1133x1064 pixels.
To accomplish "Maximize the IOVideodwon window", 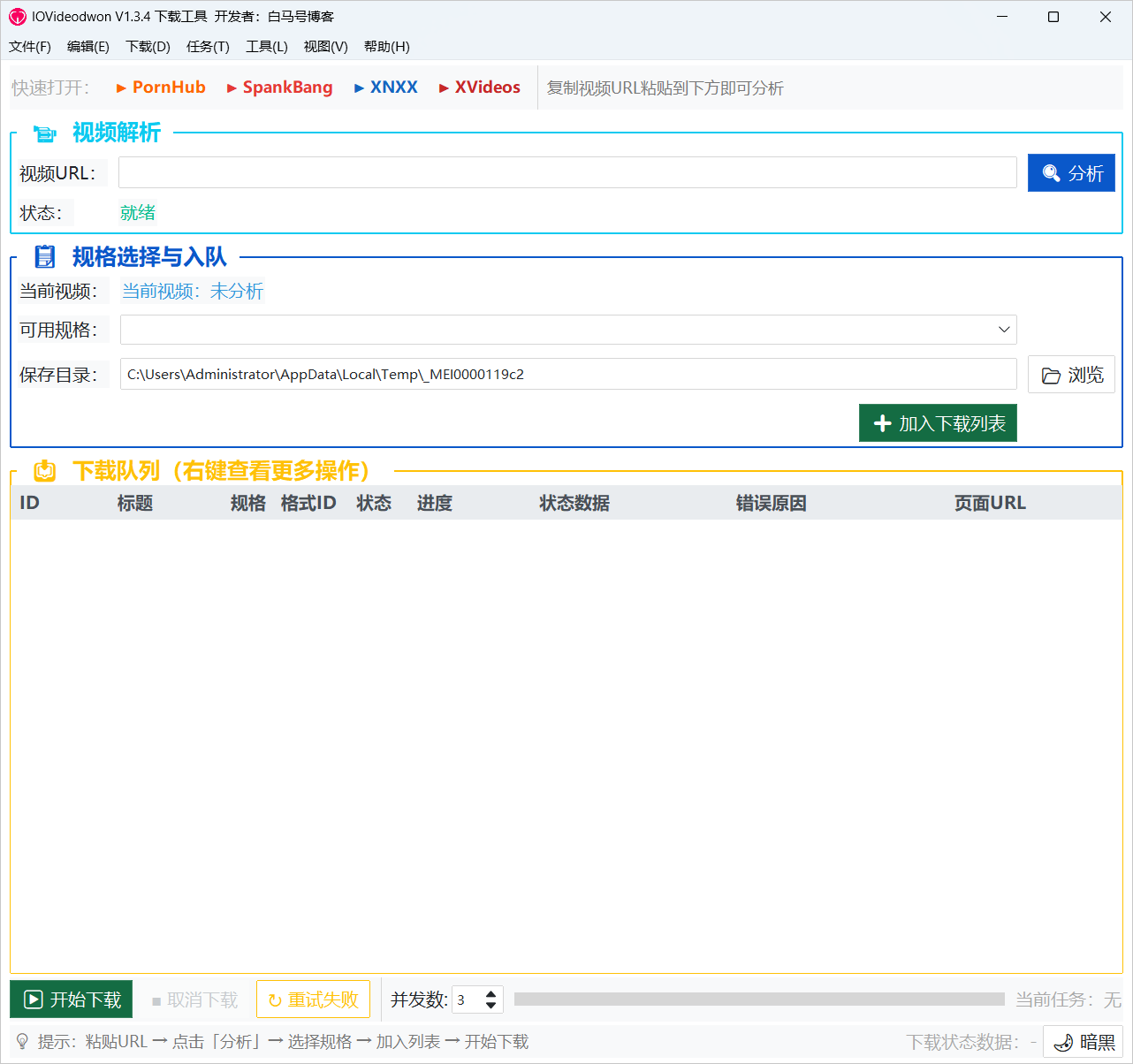I will tap(1053, 17).
